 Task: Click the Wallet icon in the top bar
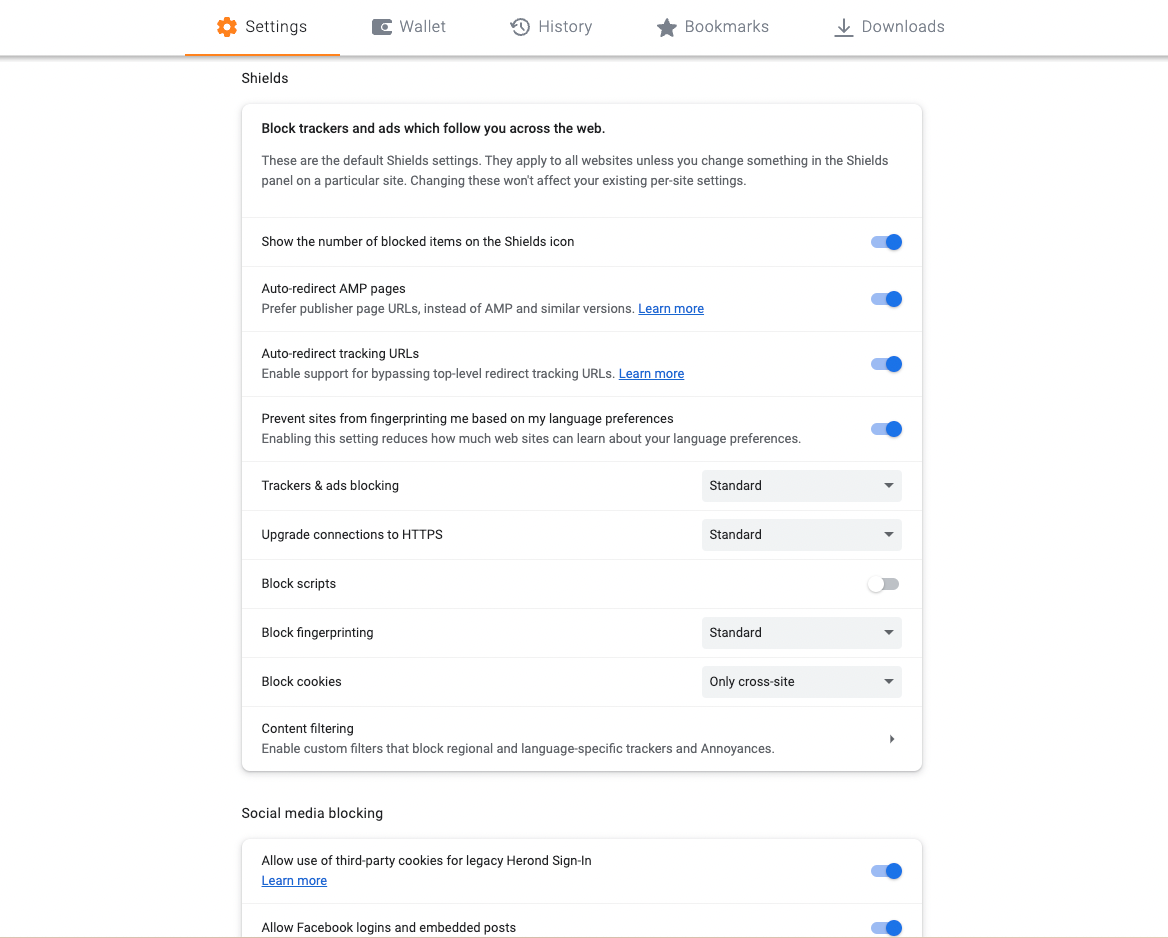coord(381,27)
